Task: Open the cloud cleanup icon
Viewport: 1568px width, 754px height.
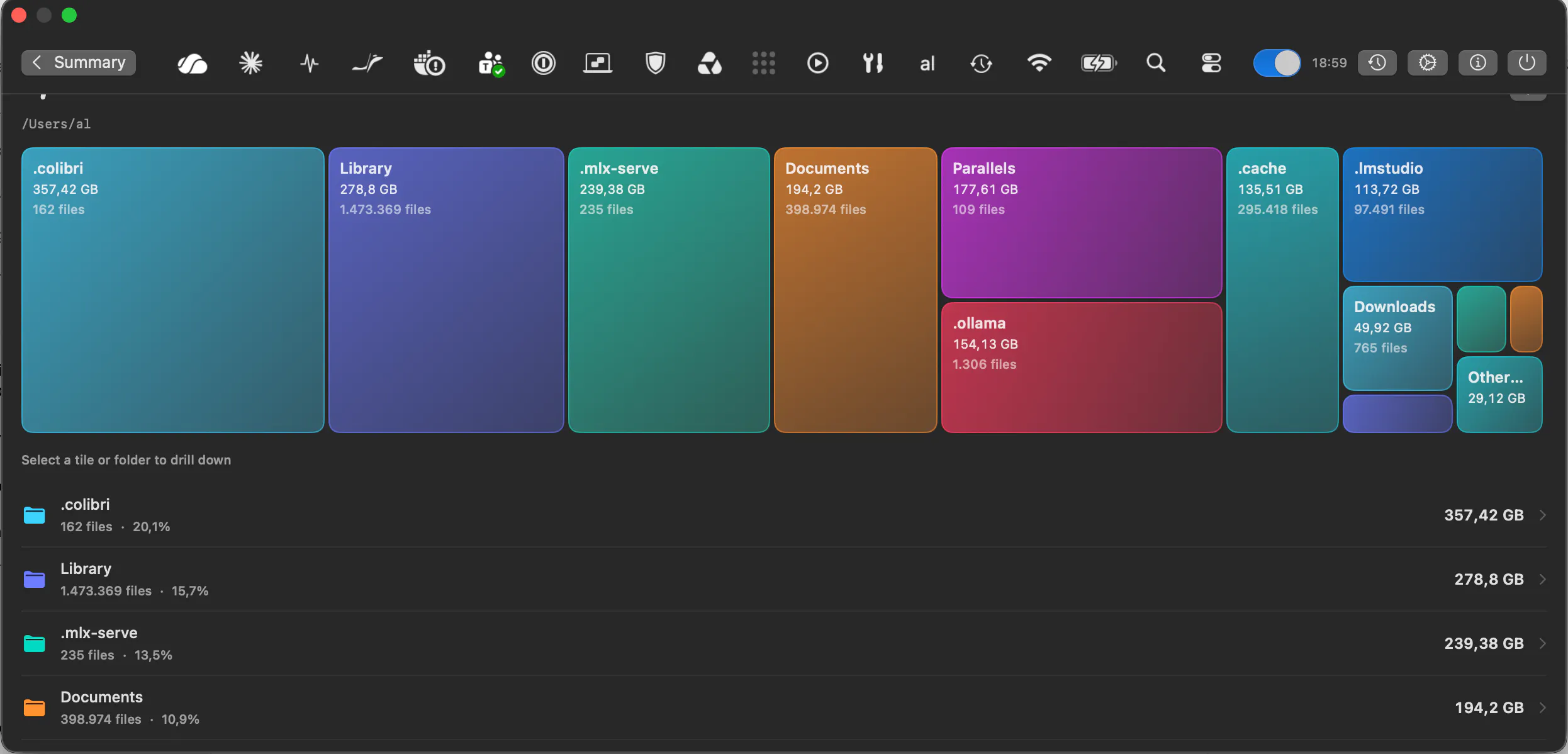Action: pyautogui.click(x=192, y=63)
